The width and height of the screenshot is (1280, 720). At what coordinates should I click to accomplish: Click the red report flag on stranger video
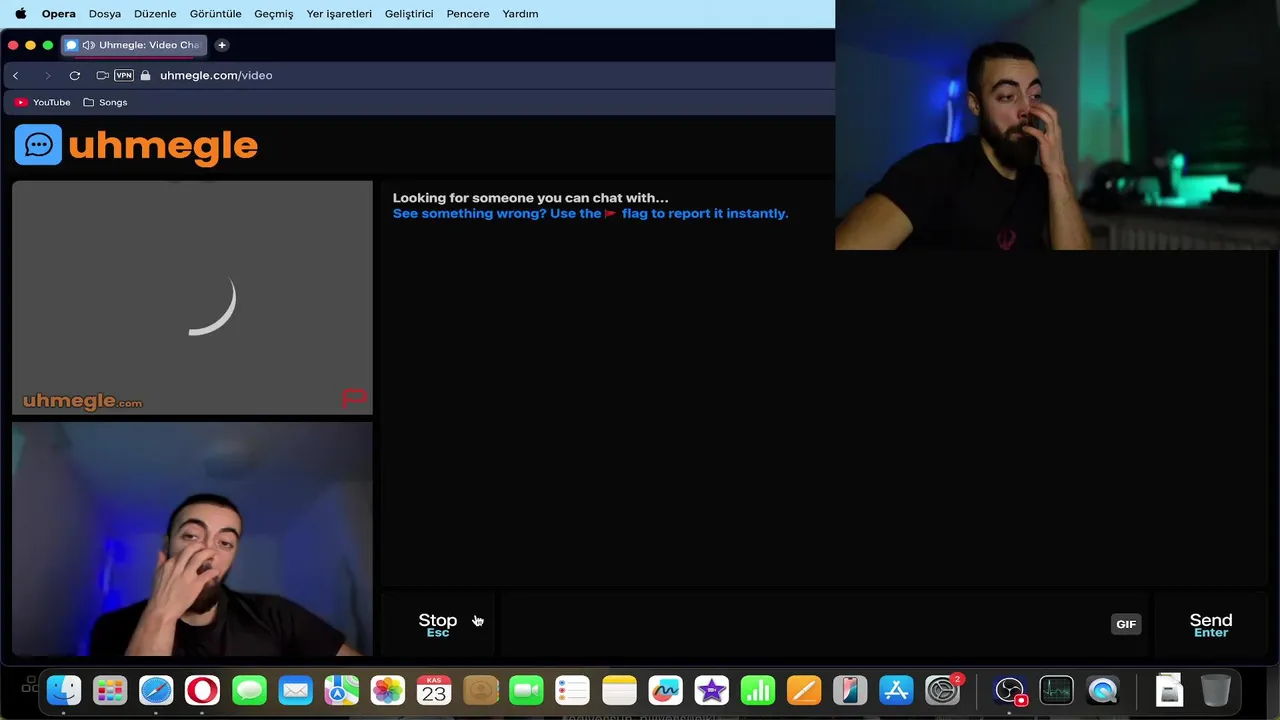pyautogui.click(x=354, y=398)
